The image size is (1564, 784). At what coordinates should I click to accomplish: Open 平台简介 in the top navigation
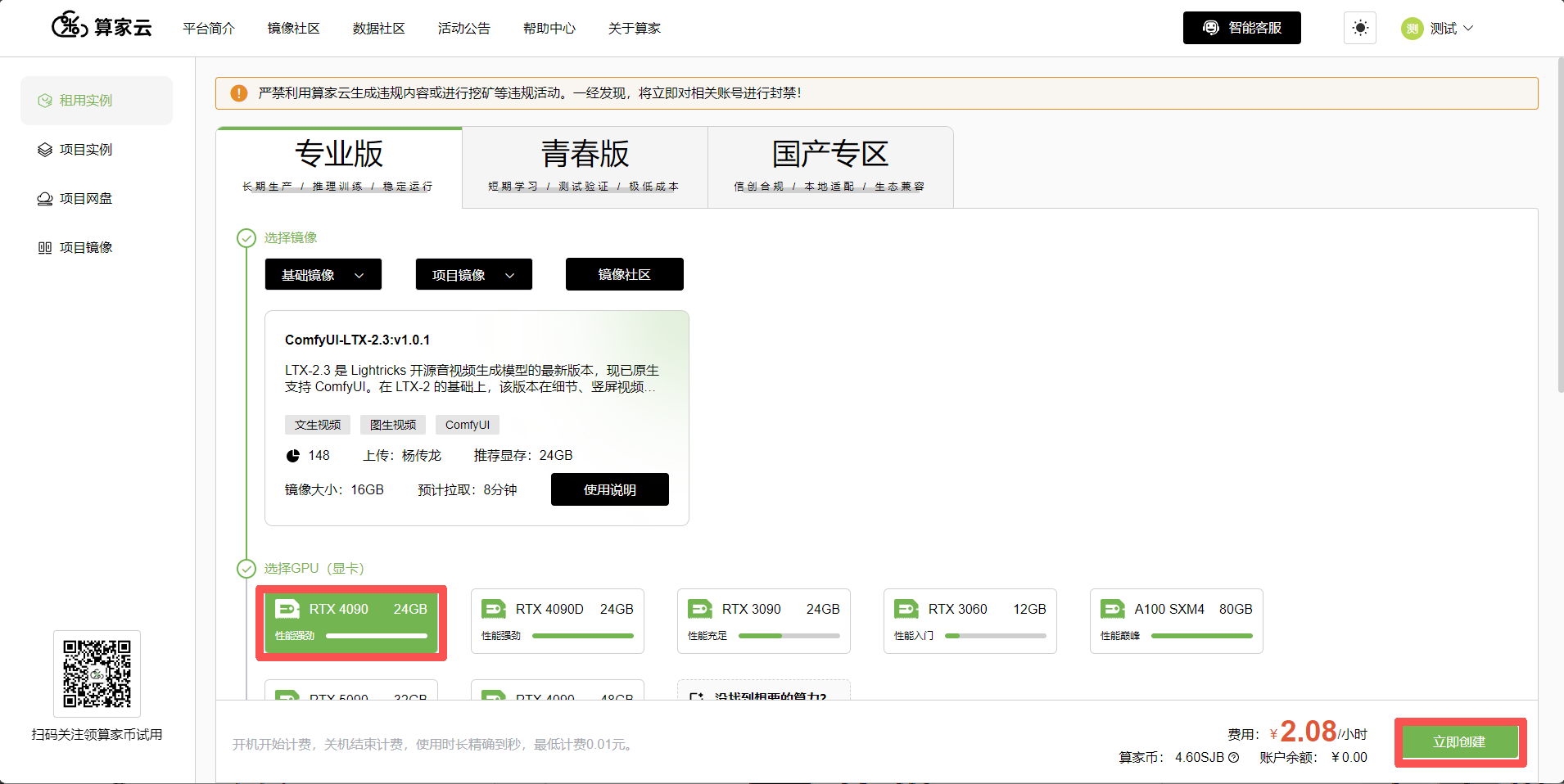click(209, 29)
